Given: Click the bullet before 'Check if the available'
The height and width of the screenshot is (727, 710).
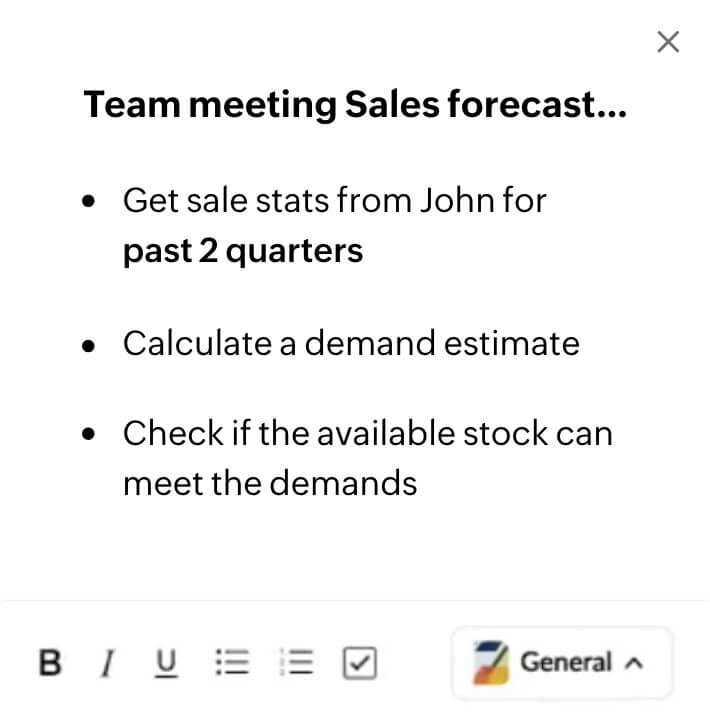Looking at the screenshot, I should coord(90,435).
